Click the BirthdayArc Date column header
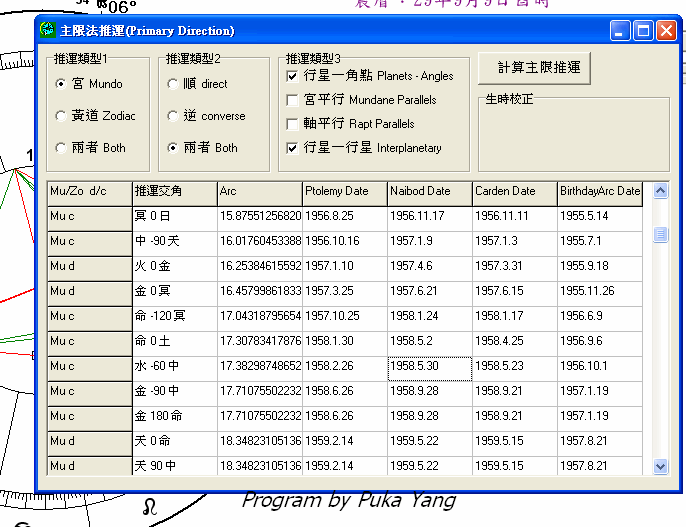The image size is (686, 527). pos(600,194)
